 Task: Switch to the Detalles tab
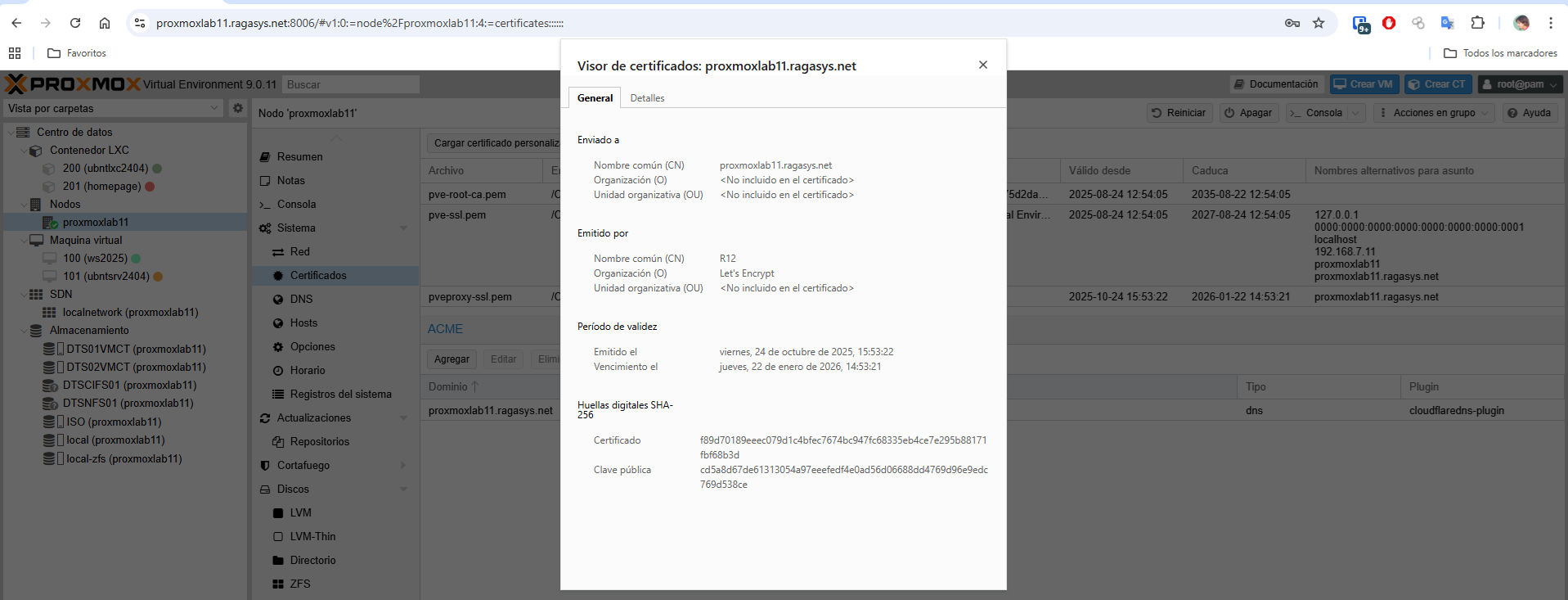647,97
